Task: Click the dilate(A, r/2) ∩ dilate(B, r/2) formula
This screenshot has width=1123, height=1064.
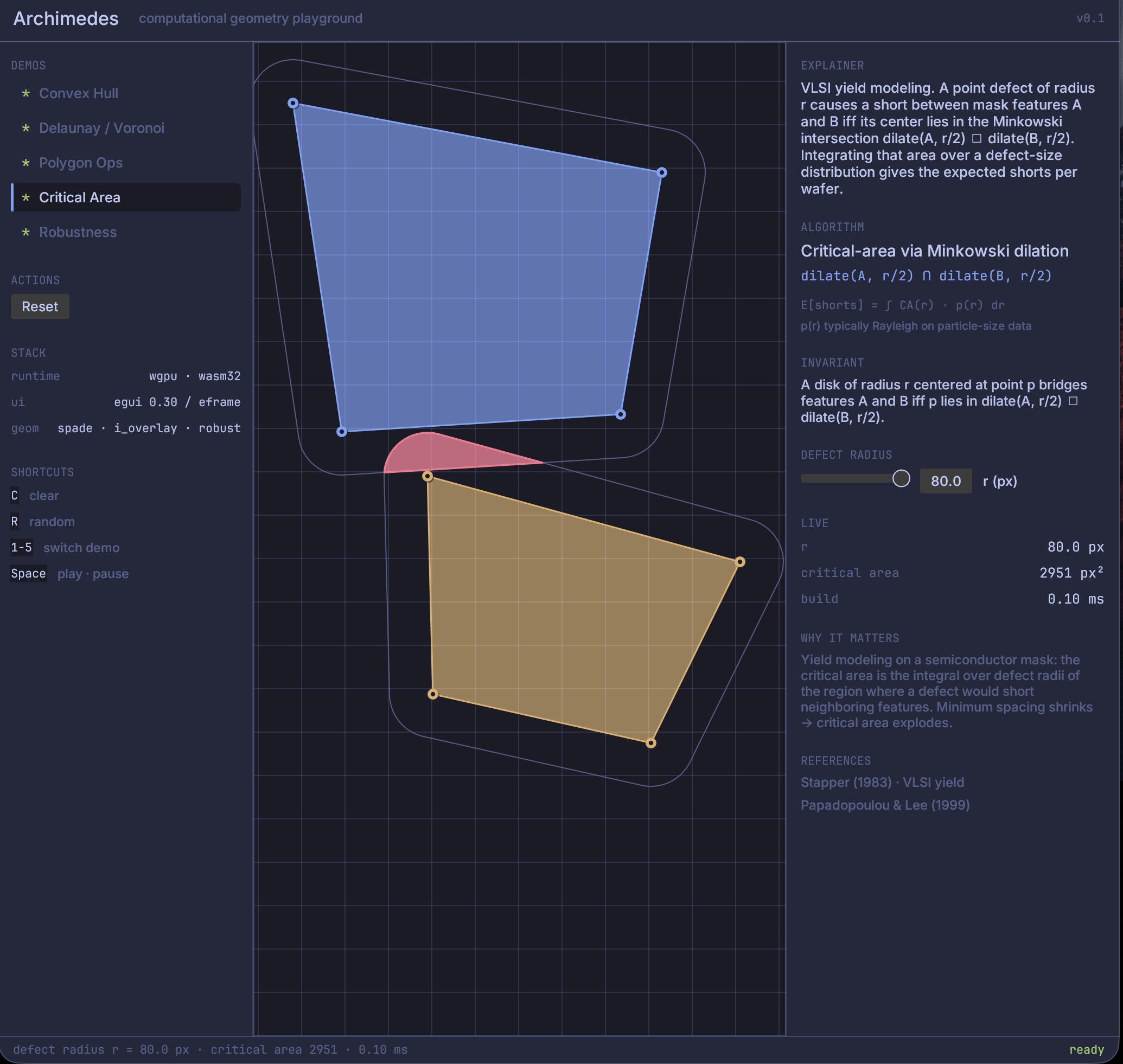Action: [926, 275]
